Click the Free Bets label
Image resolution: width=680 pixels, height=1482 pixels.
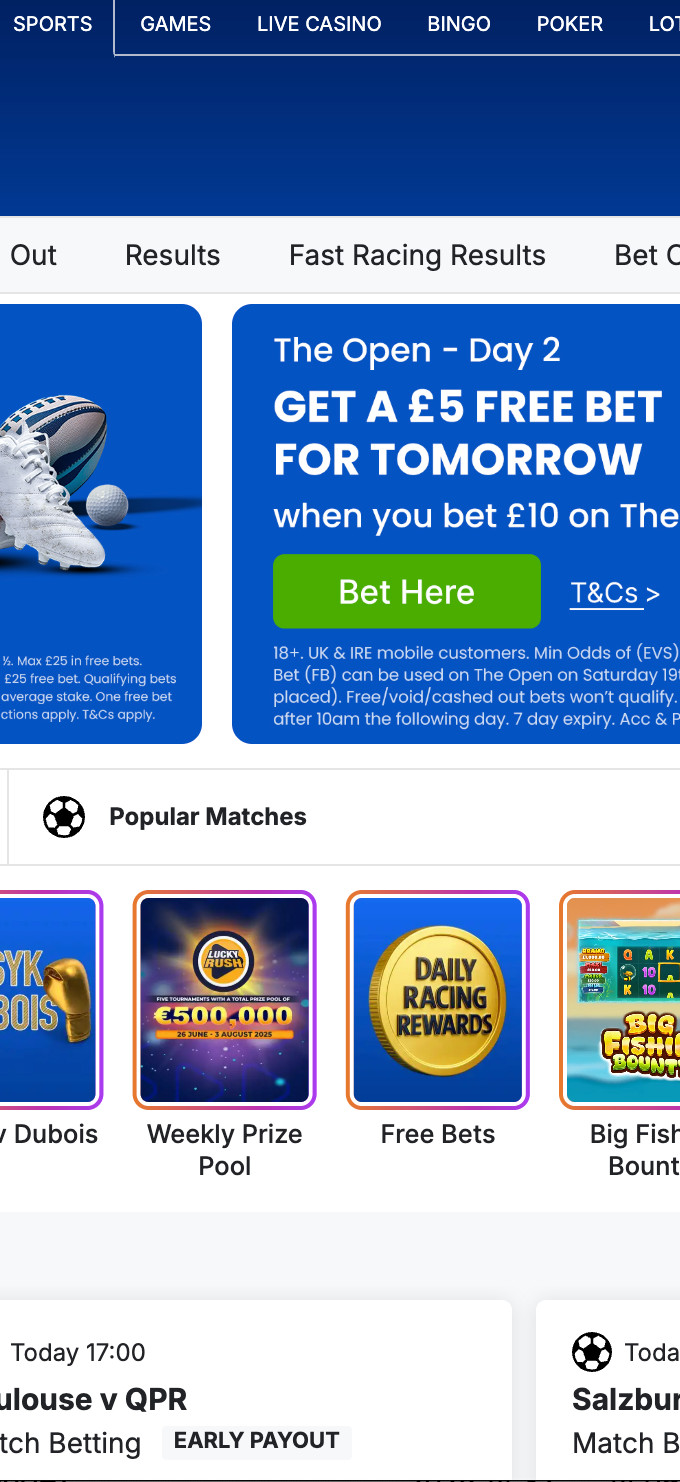pyautogui.click(x=438, y=1134)
